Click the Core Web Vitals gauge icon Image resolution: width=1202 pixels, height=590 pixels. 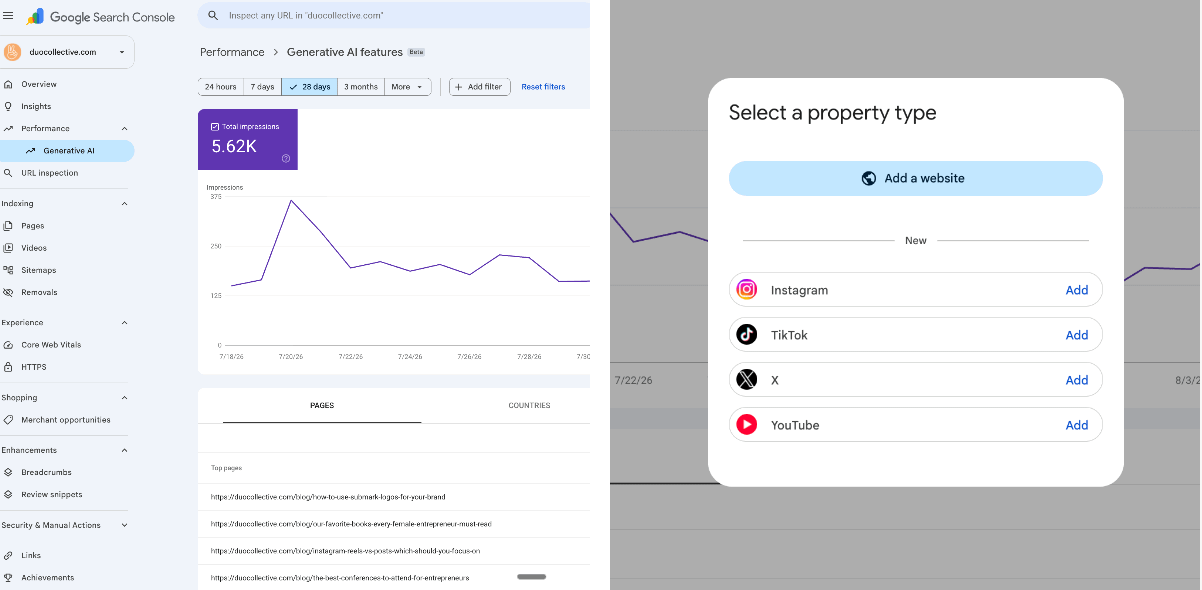pos(8,345)
